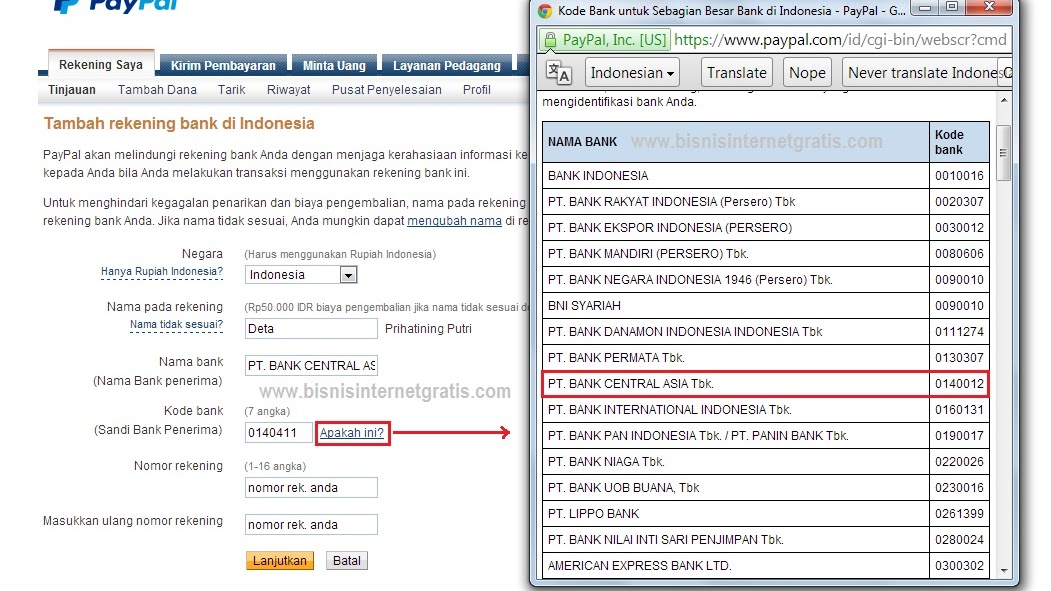
Task: Open the Minta Uang tab
Action: (x=334, y=66)
